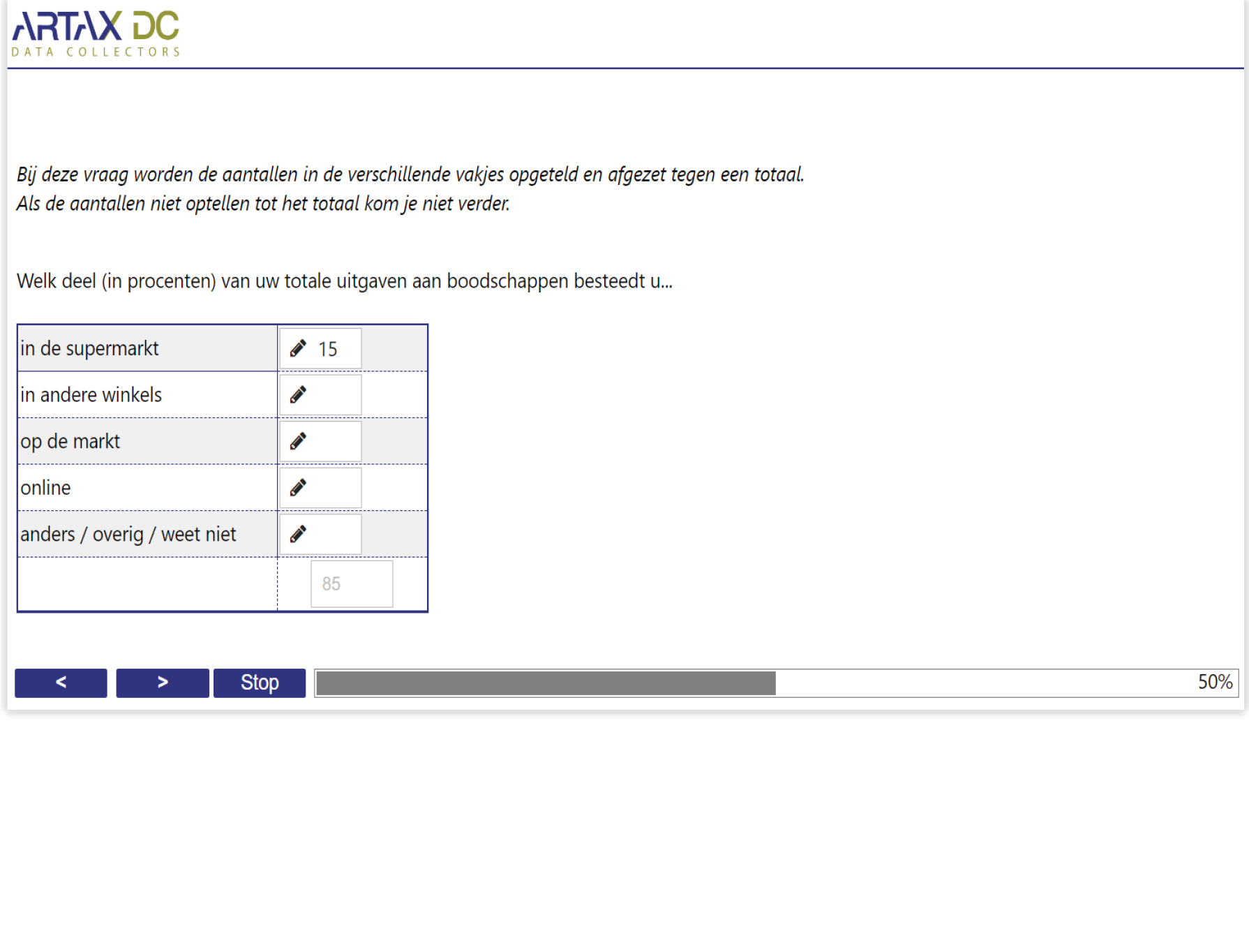Screen dimensions: 1249x952
Task: Proceed with the > next button
Action: click(162, 683)
